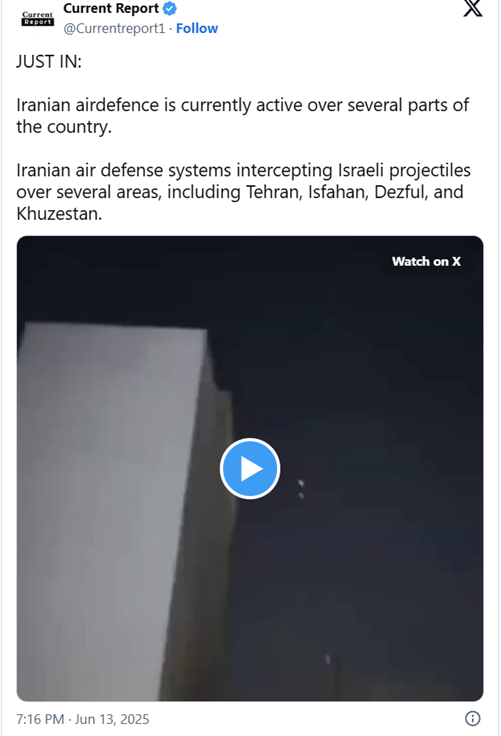
Task: Click the Watch on X button
Action: point(426,261)
